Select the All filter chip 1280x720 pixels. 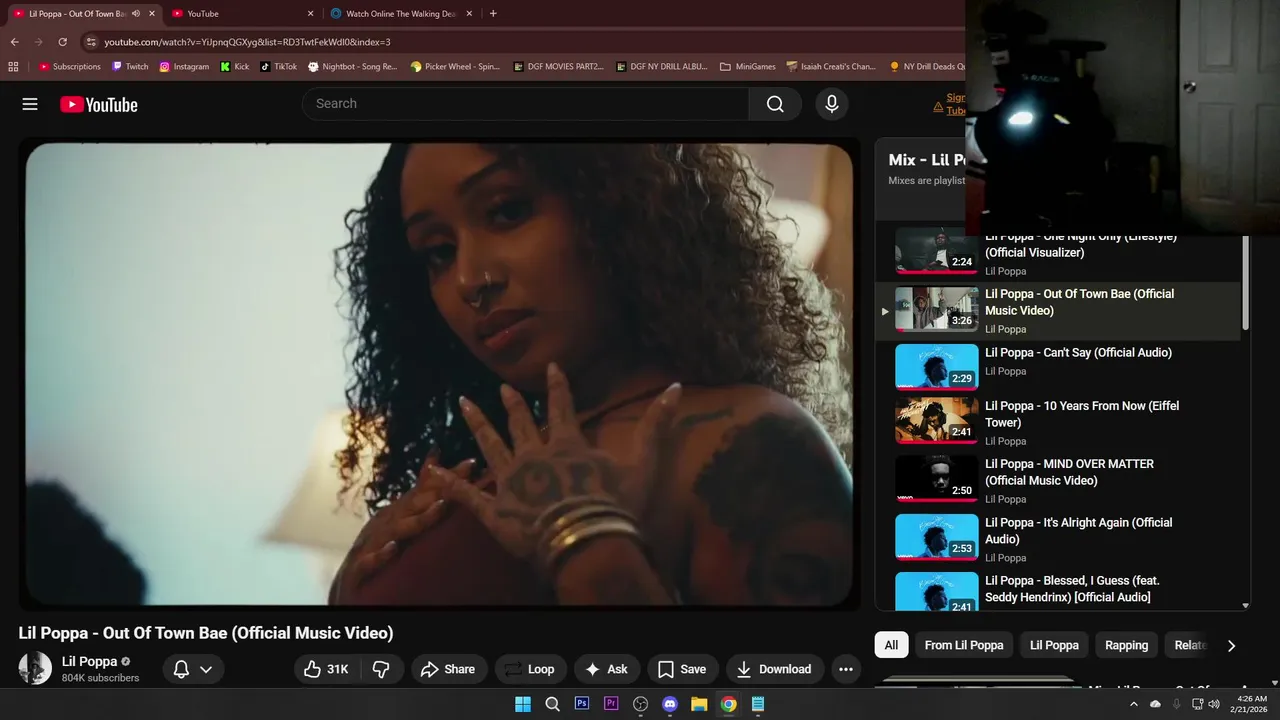pos(891,645)
